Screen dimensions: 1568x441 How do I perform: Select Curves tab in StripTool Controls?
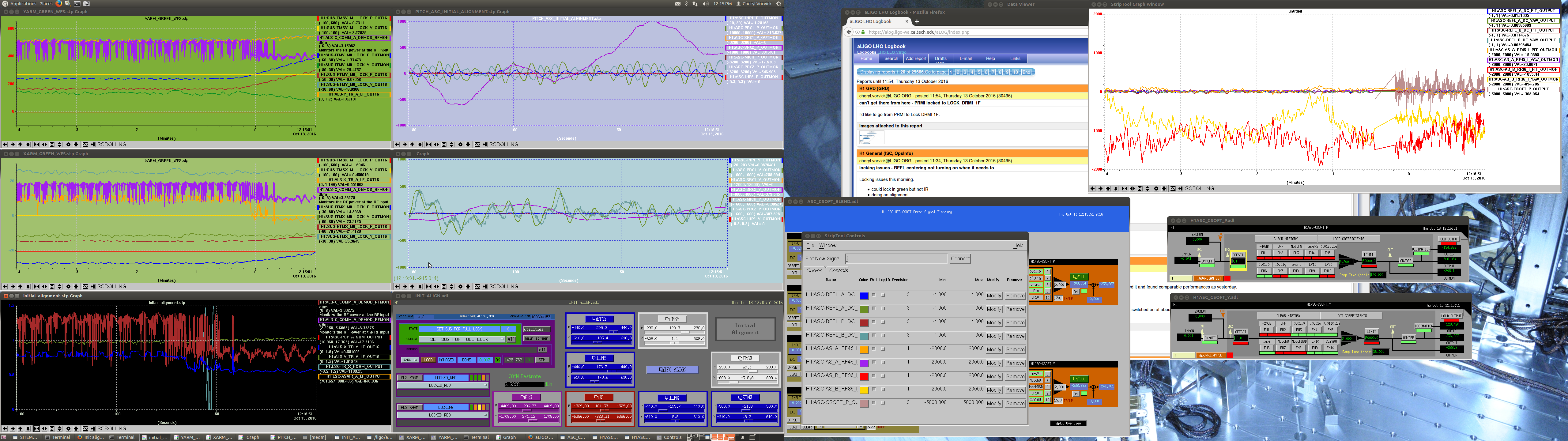tap(814, 270)
